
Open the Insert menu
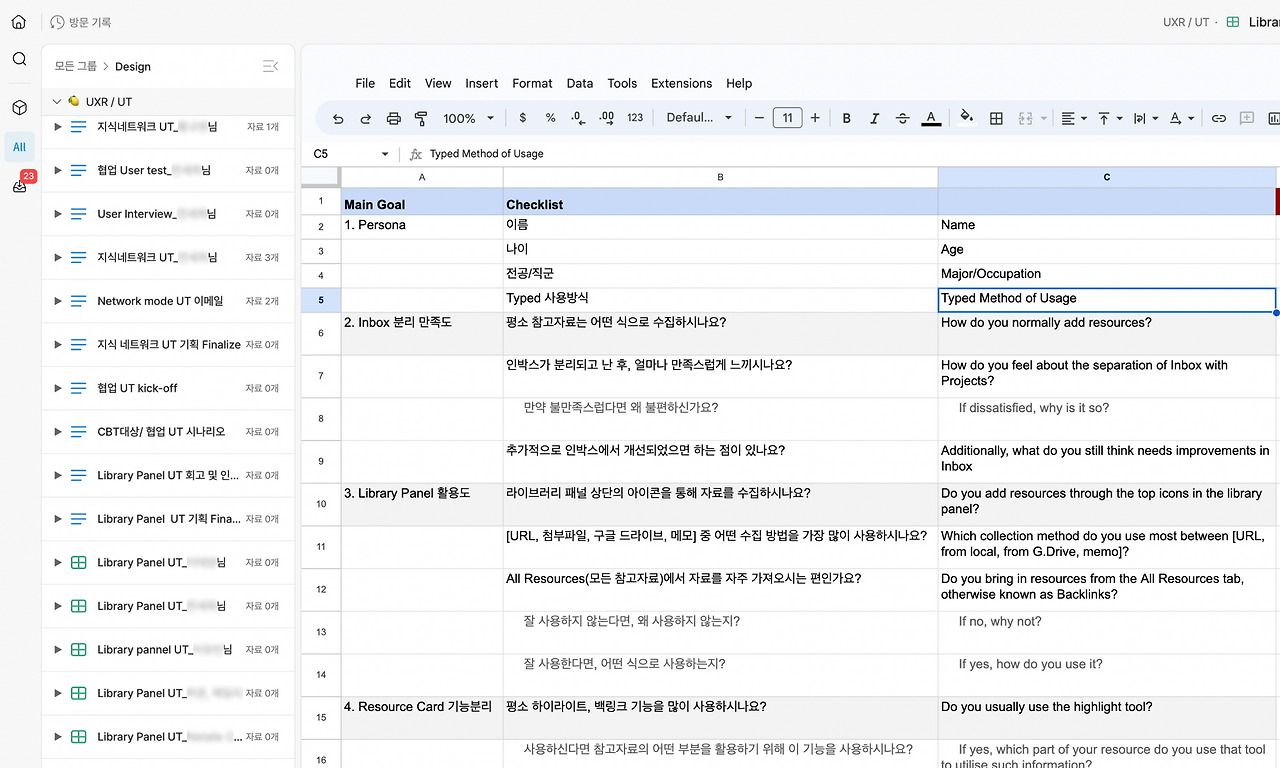pos(482,83)
